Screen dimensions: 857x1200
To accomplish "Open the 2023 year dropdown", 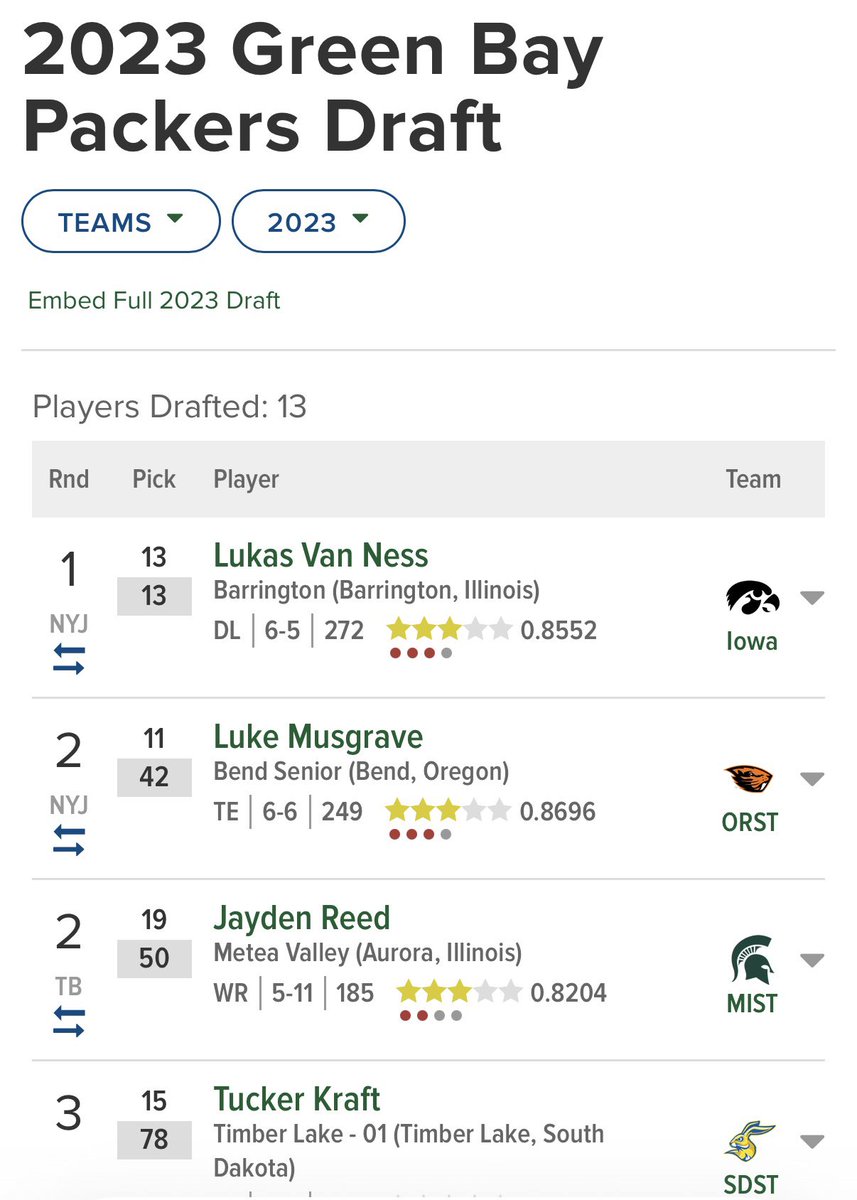I will pos(318,222).
